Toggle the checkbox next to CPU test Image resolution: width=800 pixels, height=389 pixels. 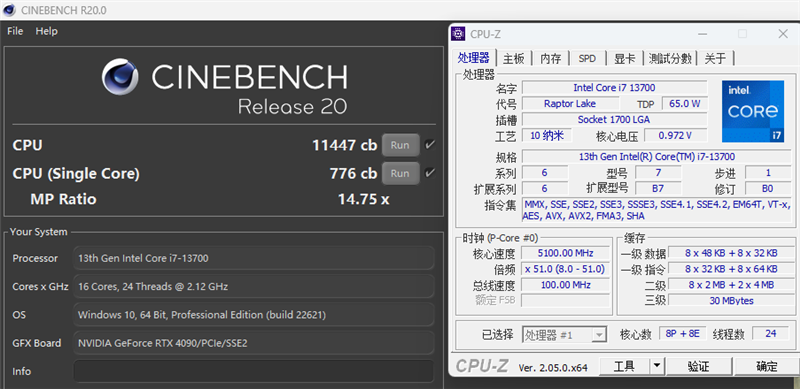(430, 145)
